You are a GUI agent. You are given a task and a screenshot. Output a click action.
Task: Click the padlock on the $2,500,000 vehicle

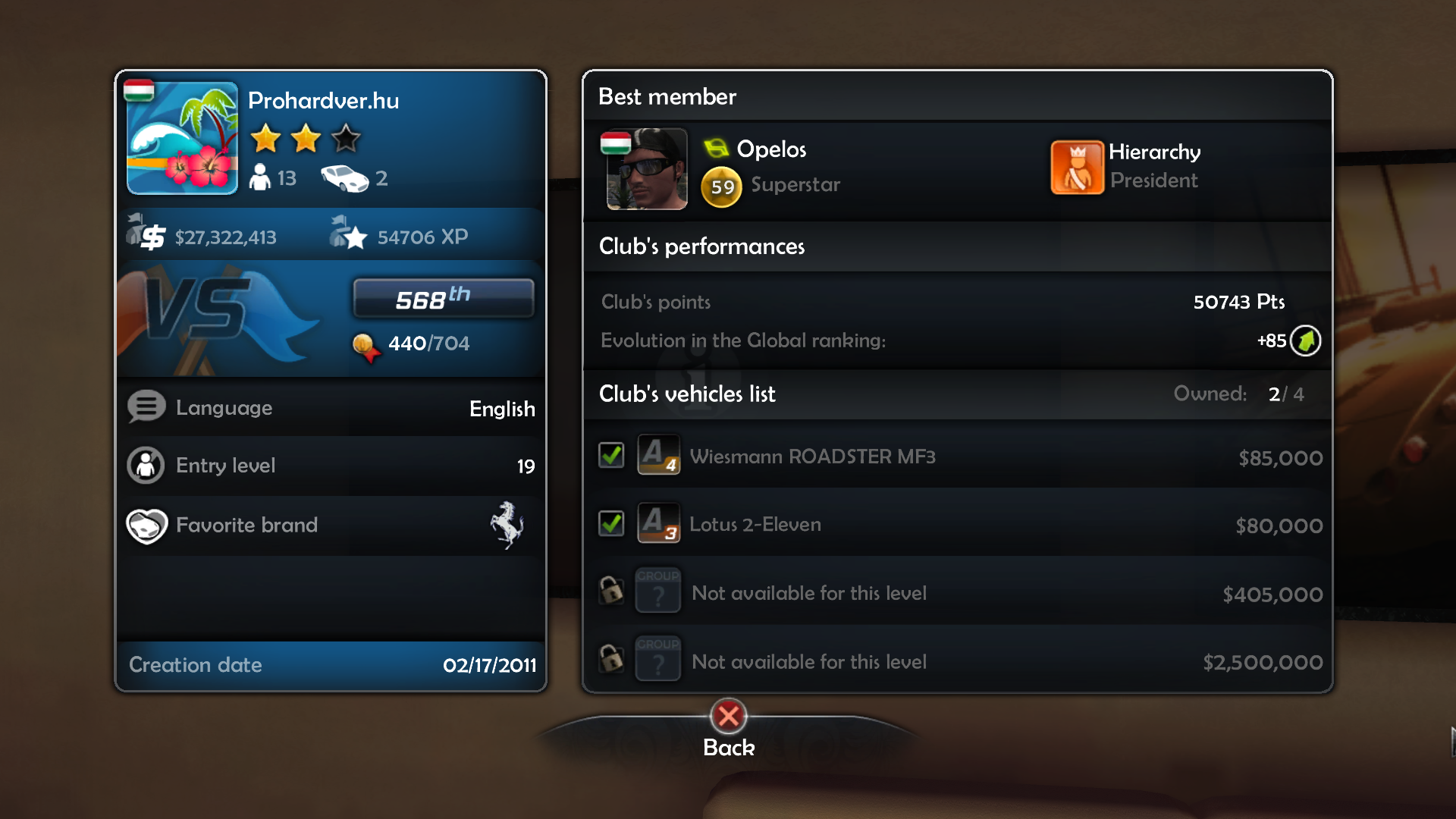click(611, 657)
